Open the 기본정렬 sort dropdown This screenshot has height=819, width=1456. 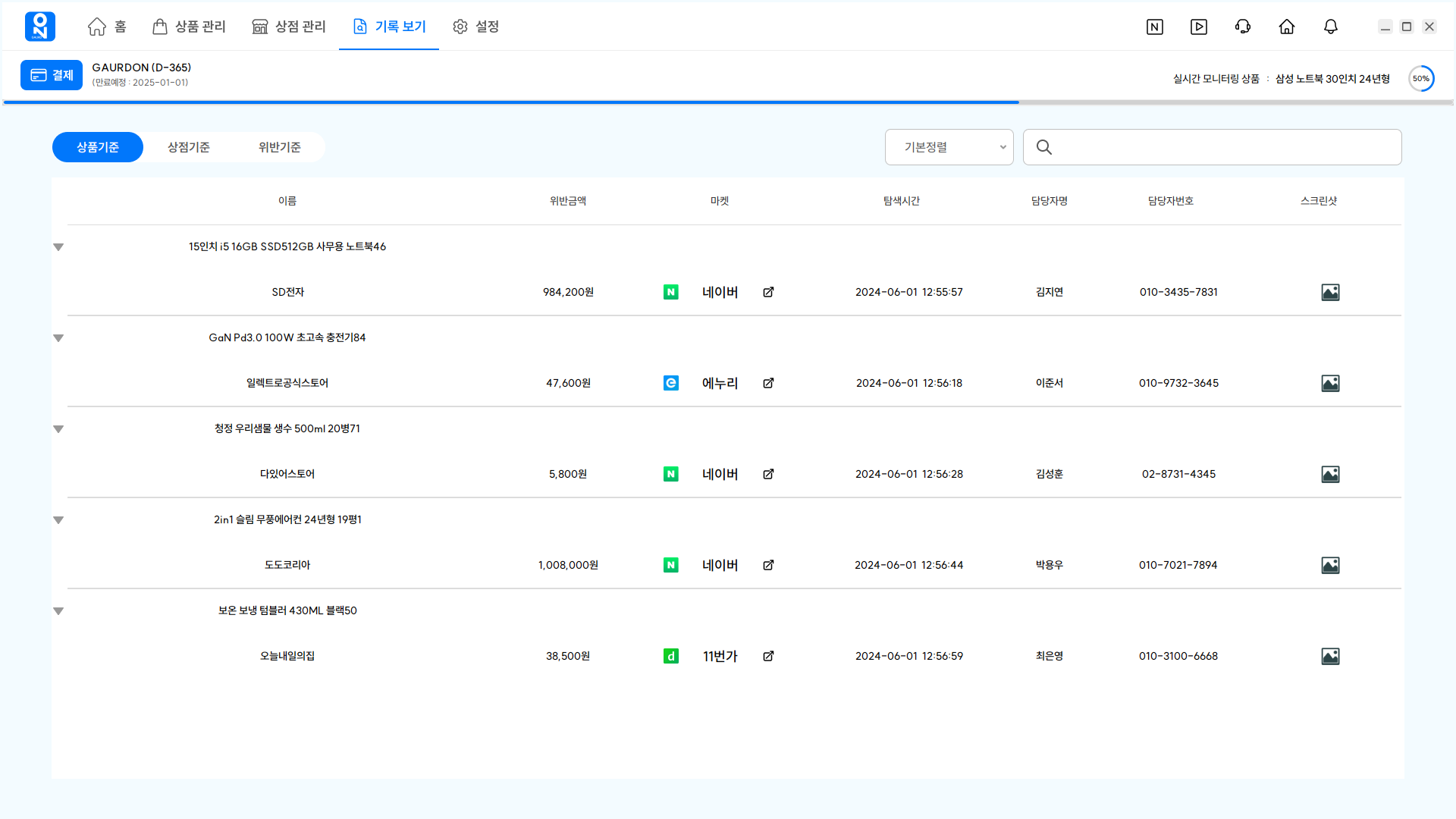pos(949,147)
